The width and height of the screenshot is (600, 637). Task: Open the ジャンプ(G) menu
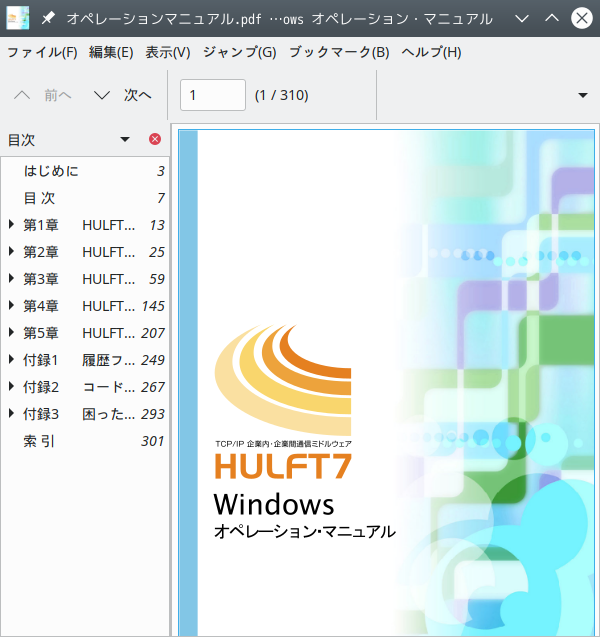pyautogui.click(x=240, y=52)
